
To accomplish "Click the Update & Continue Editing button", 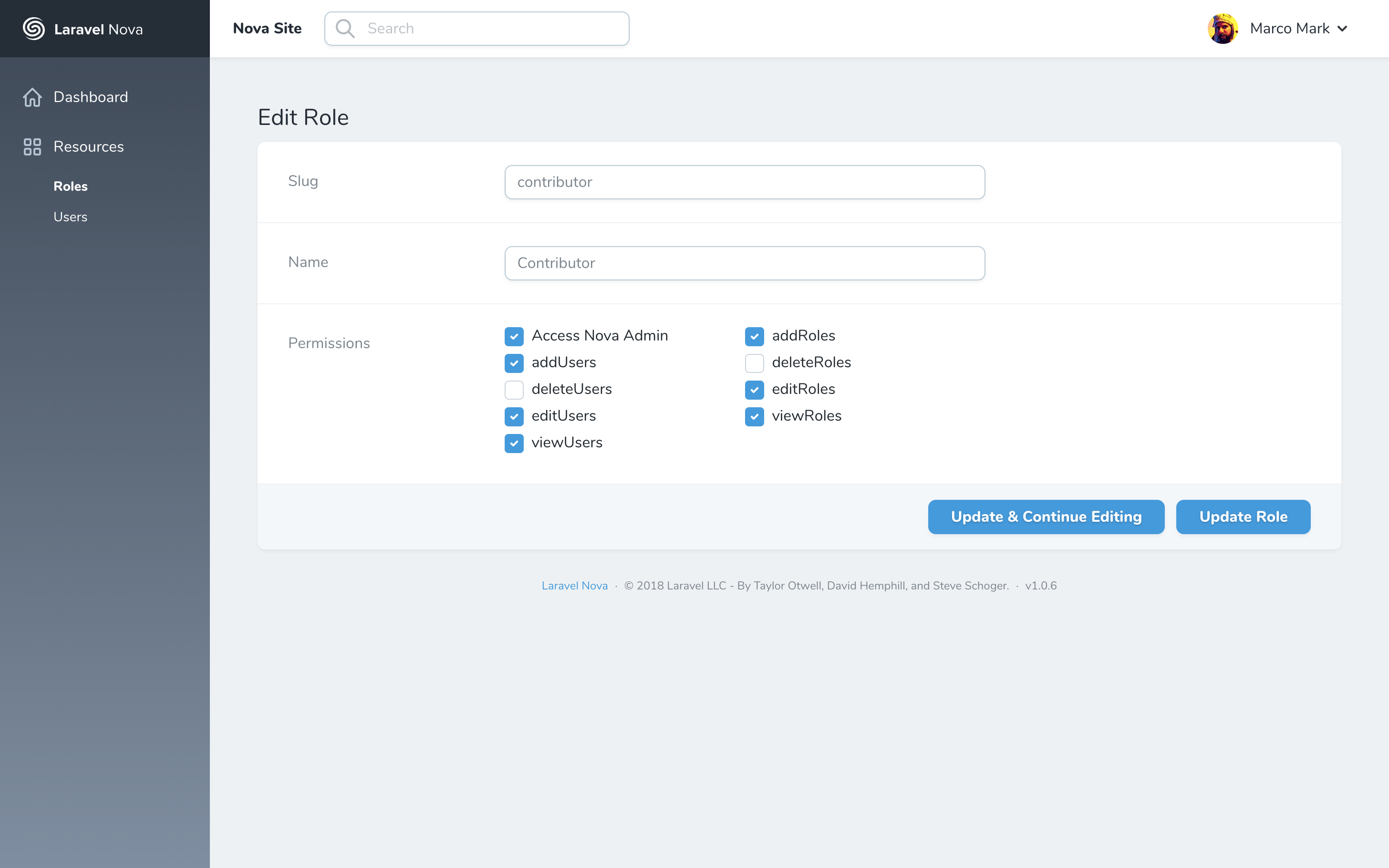I will click(1046, 517).
